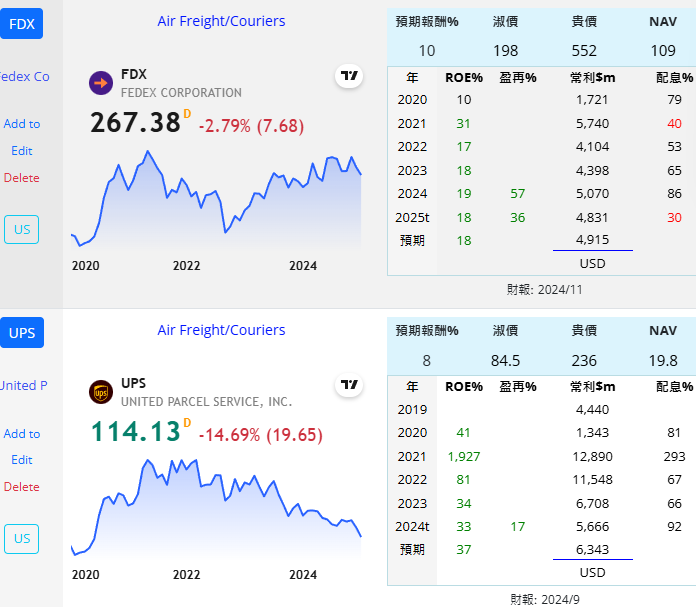Open the United P company link
Screen dimensions: 696x607
[24, 385]
